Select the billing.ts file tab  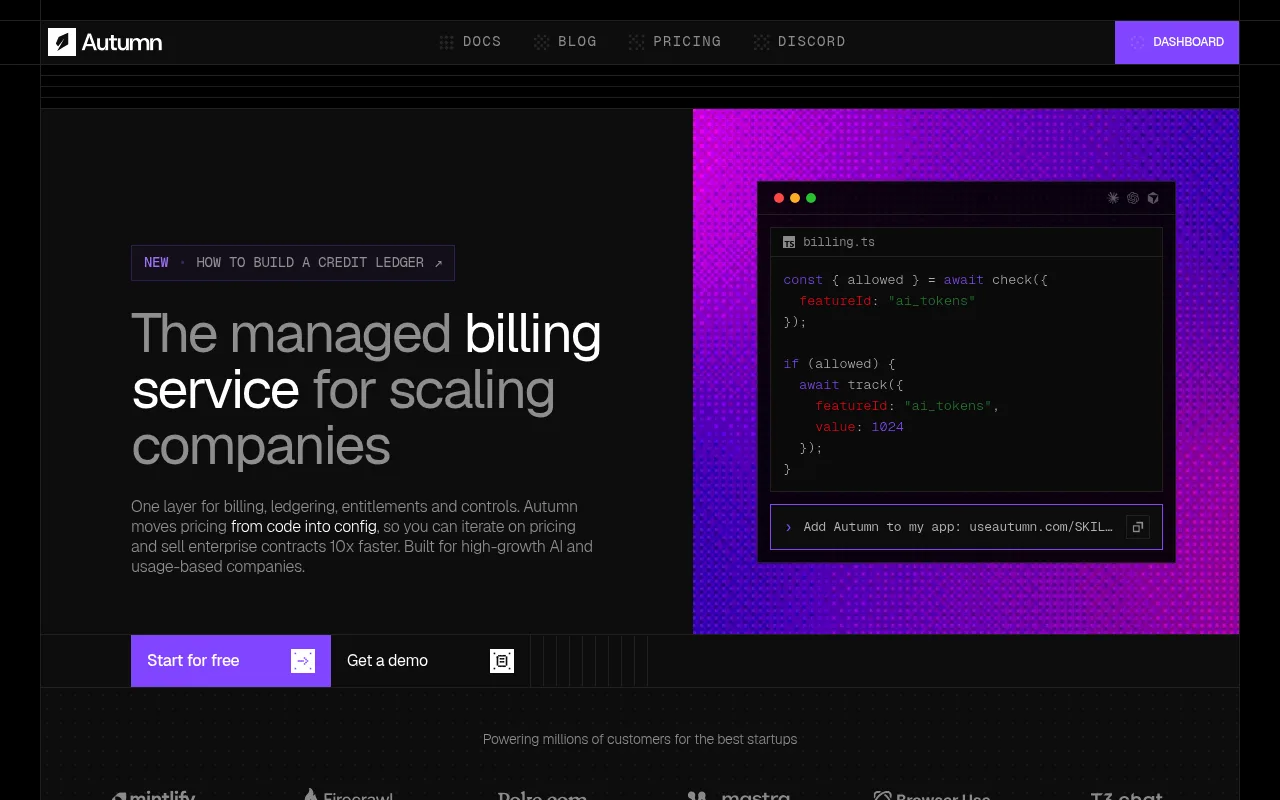[x=829, y=242]
